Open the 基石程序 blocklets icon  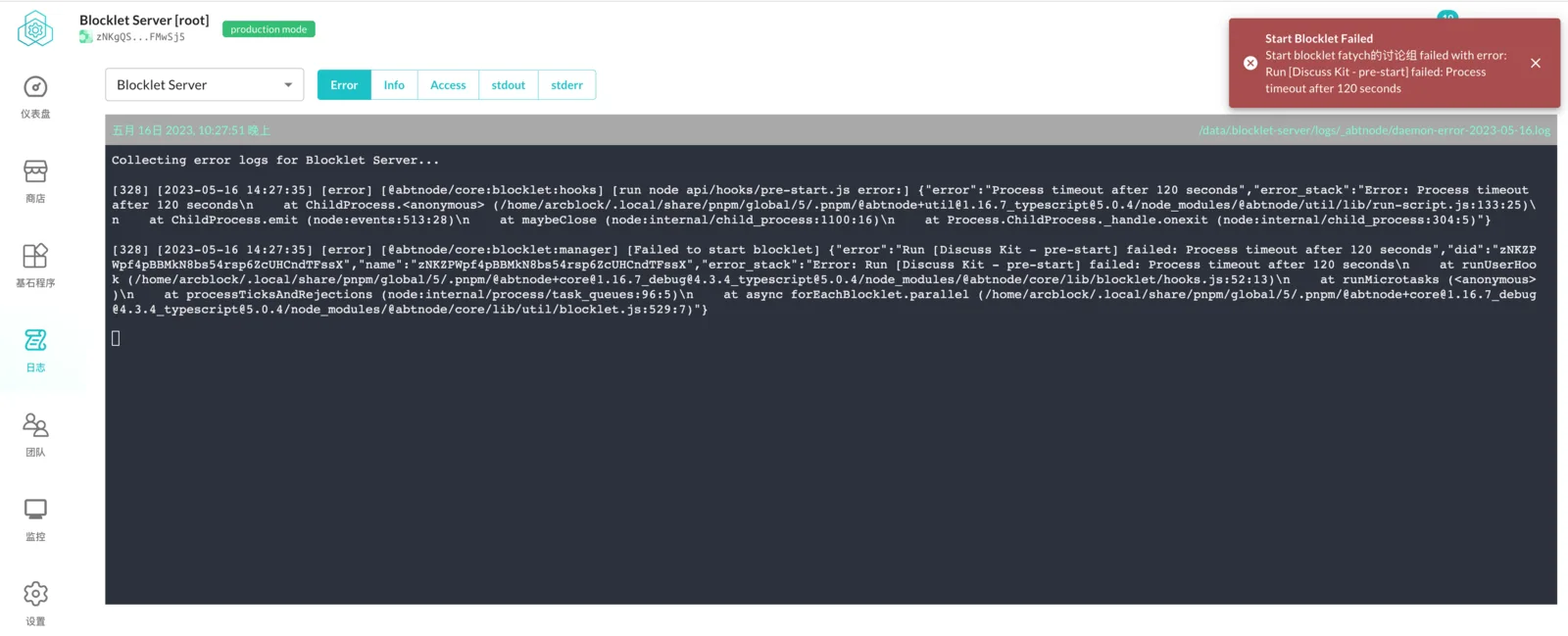point(35,256)
